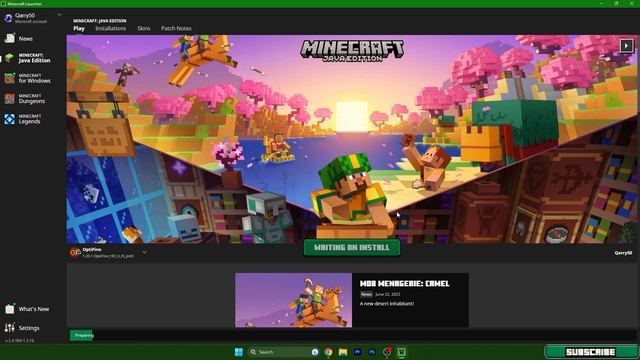Viewport: 640px width, 360px height.
Task: Switch to the Patch Notes tab
Action: (x=176, y=29)
